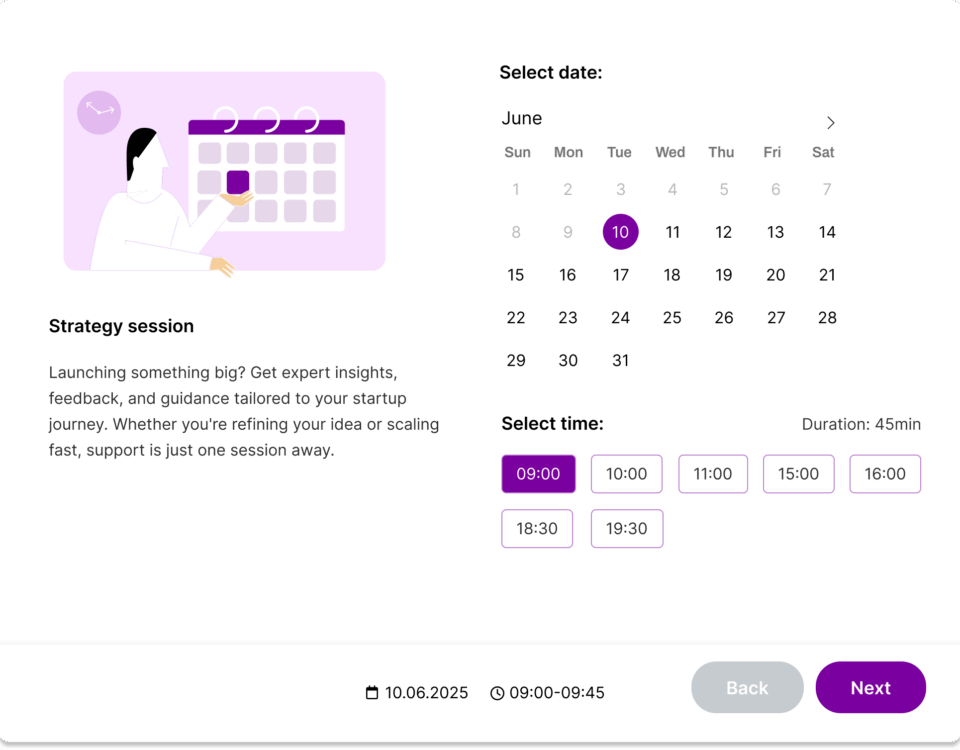Select the 09:00 time slot
This screenshot has height=750, width=960.
[538, 474]
